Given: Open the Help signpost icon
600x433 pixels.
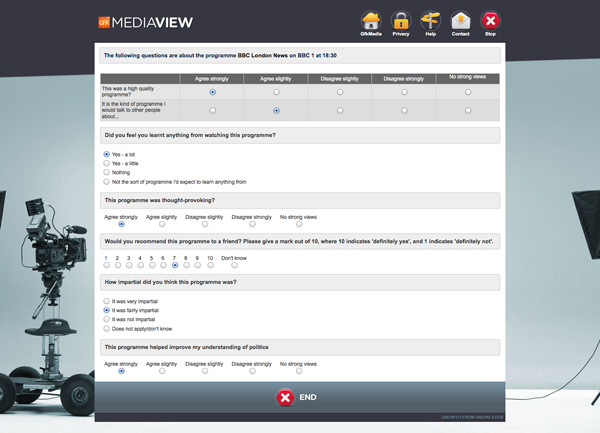Looking at the screenshot, I should coord(430,21).
